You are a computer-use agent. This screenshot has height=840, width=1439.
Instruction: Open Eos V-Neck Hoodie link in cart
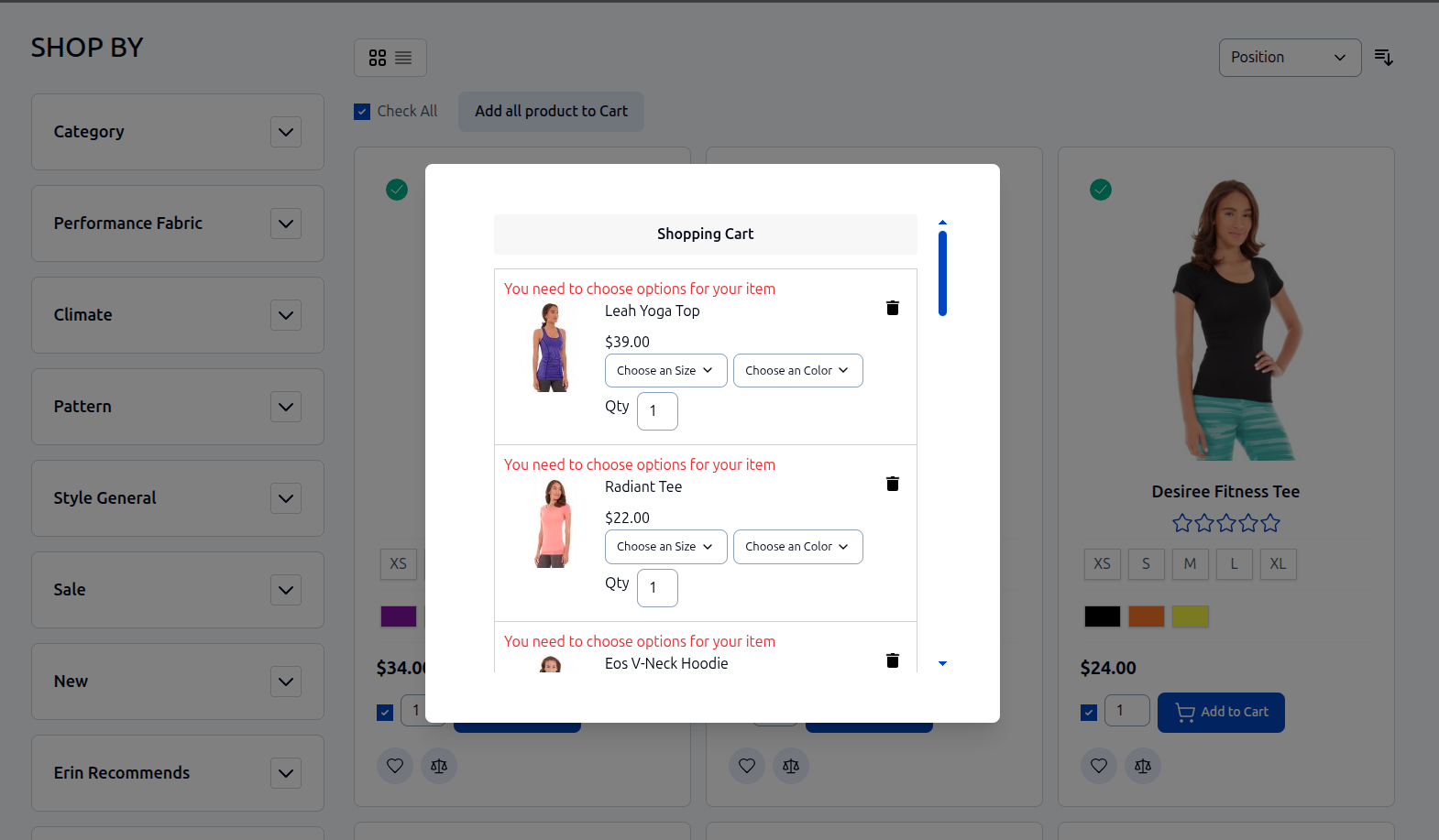[666, 663]
